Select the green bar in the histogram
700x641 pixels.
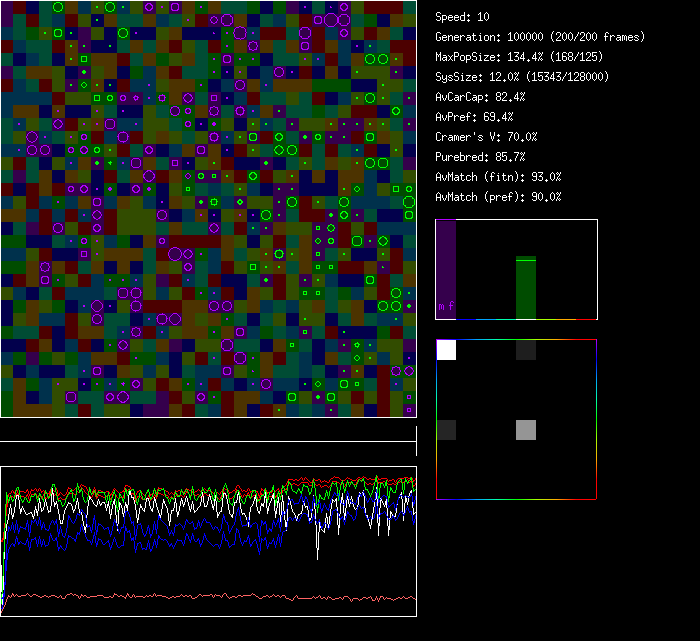click(x=526, y=288)
